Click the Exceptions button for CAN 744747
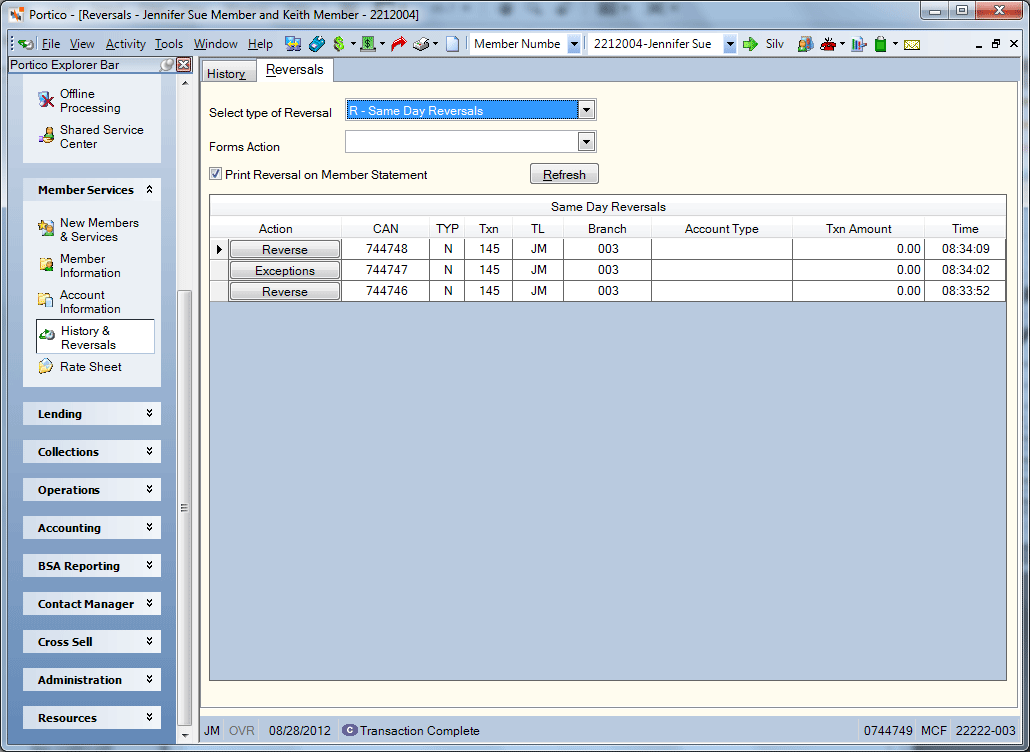The height and width of the screenshot is (752, 1030). (x=284, y=271)
